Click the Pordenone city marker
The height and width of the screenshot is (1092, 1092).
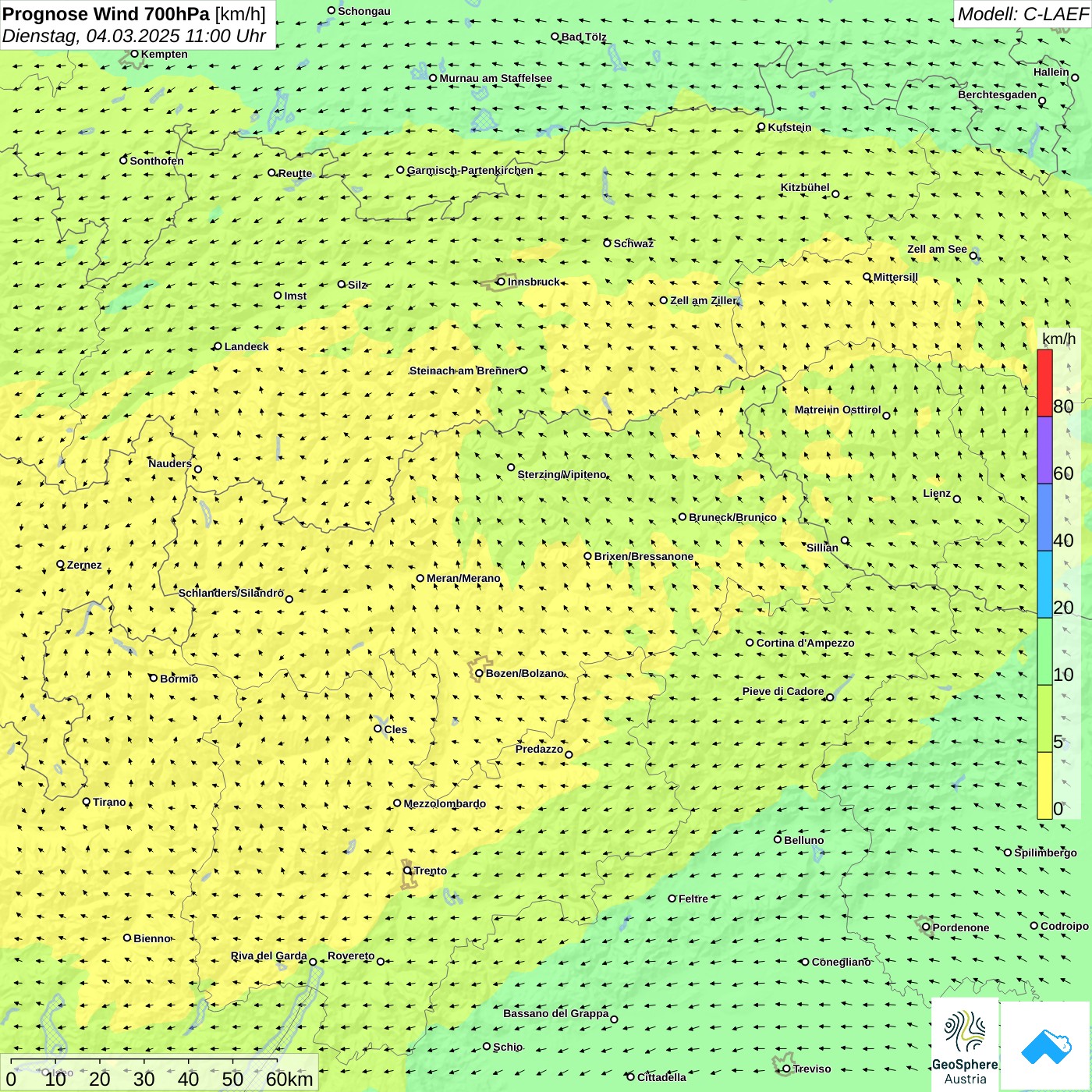coord(926,927)
